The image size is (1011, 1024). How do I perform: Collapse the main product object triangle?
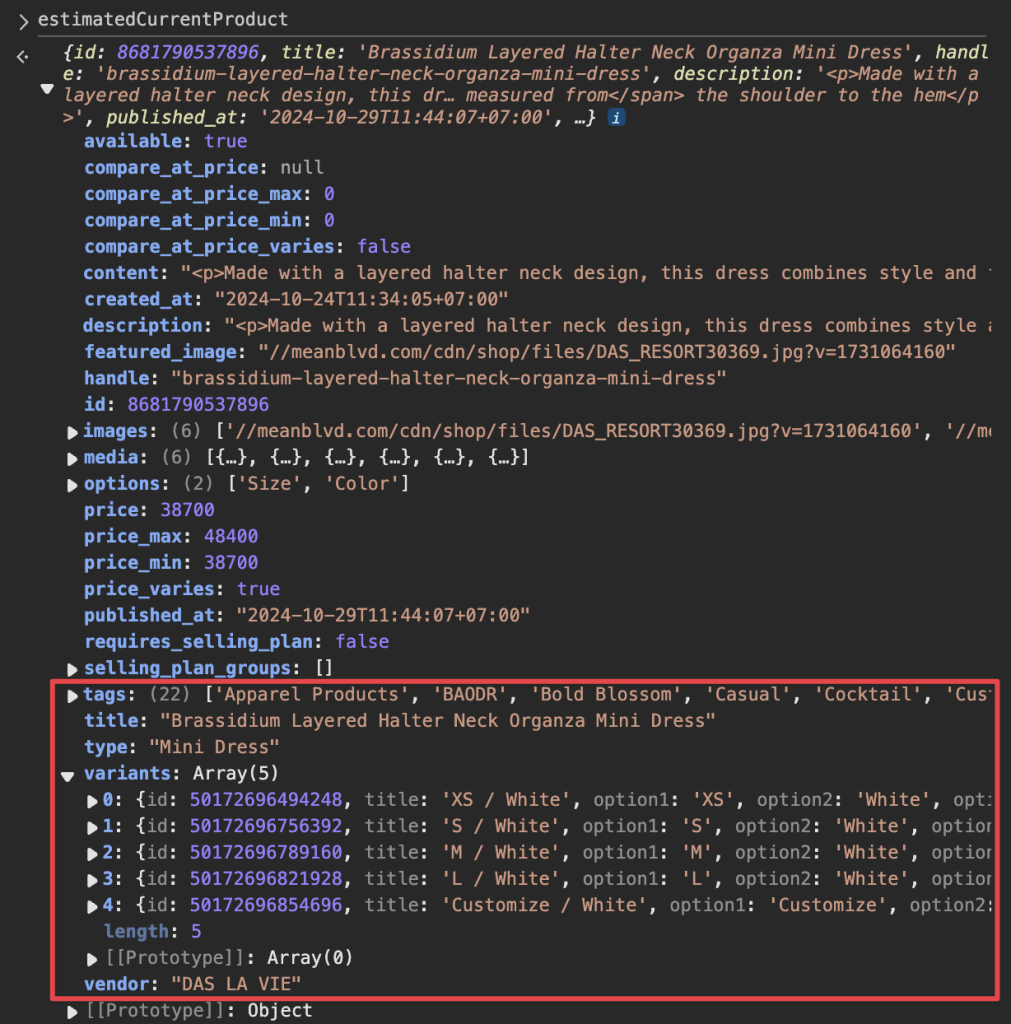click(47, 89)
